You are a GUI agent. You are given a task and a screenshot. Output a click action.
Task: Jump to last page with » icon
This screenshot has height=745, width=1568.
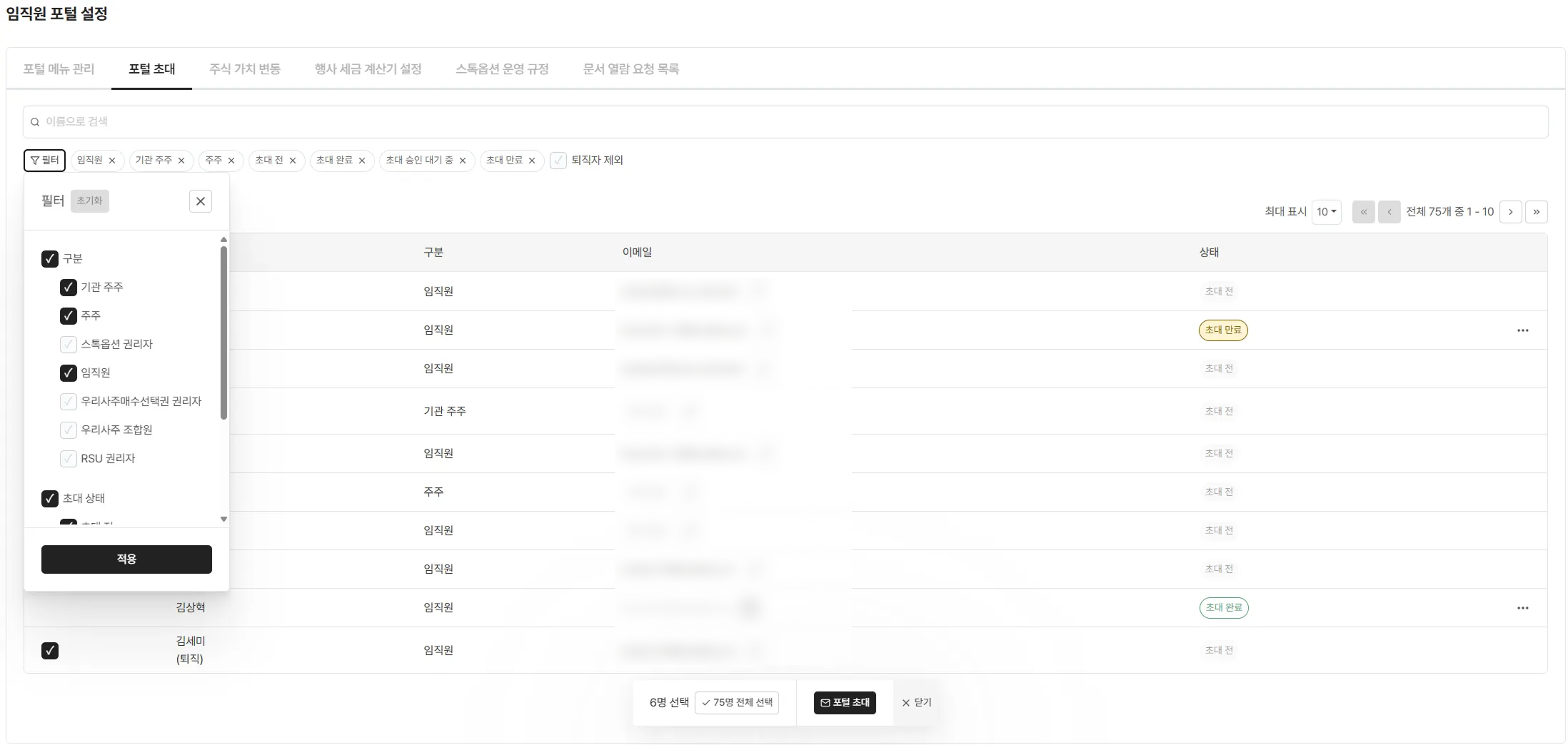pos(1538,211)
